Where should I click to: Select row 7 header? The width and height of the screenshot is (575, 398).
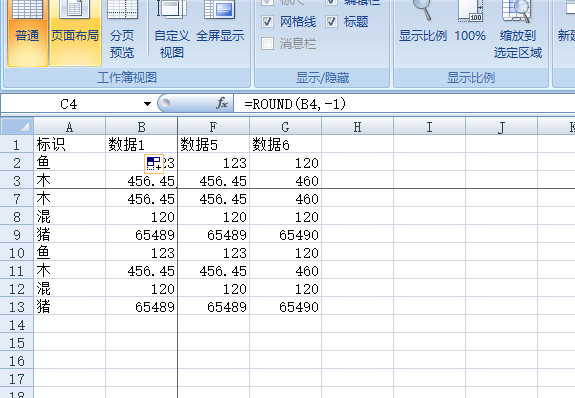pos(17,198)
